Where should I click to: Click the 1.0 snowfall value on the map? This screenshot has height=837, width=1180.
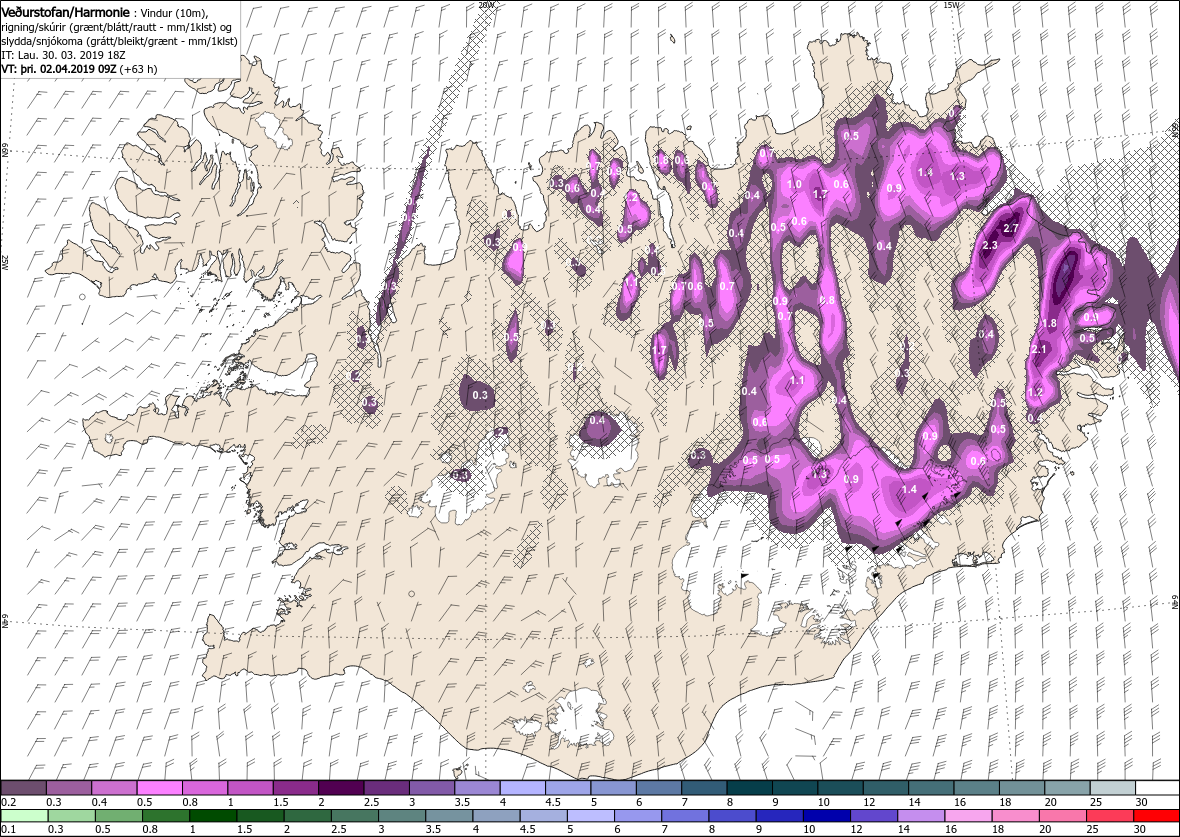pos(794,184)
